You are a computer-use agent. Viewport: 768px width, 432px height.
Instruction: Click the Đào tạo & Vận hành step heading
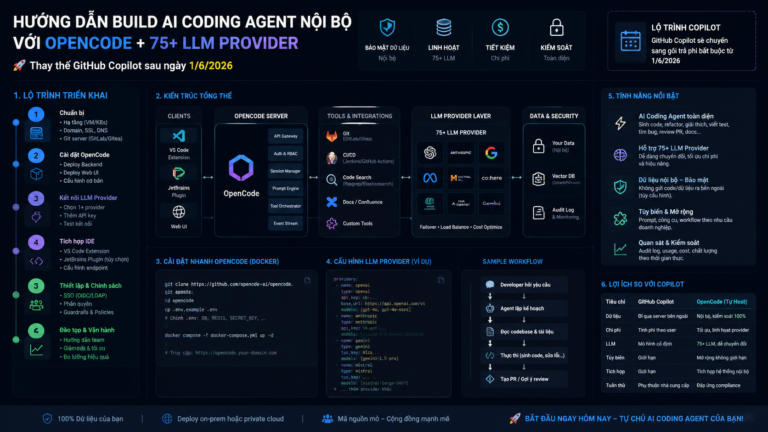coord(87,330)
